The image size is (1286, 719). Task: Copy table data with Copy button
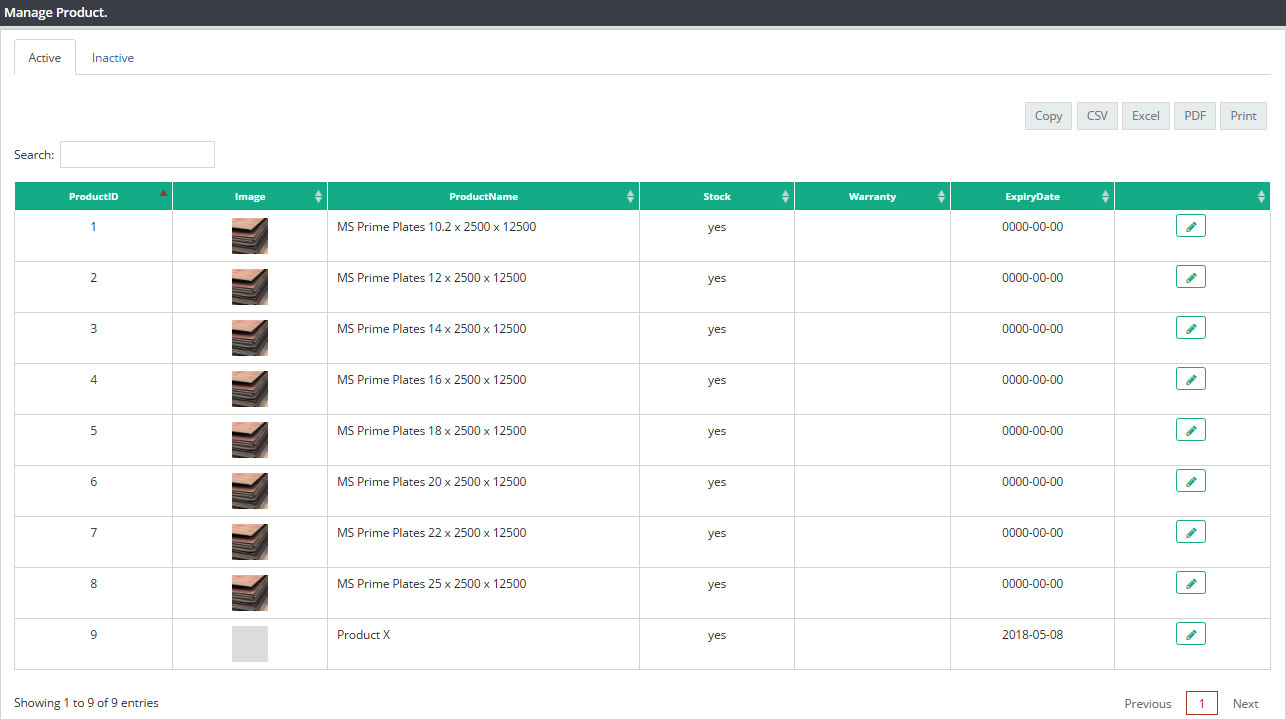1048,116
